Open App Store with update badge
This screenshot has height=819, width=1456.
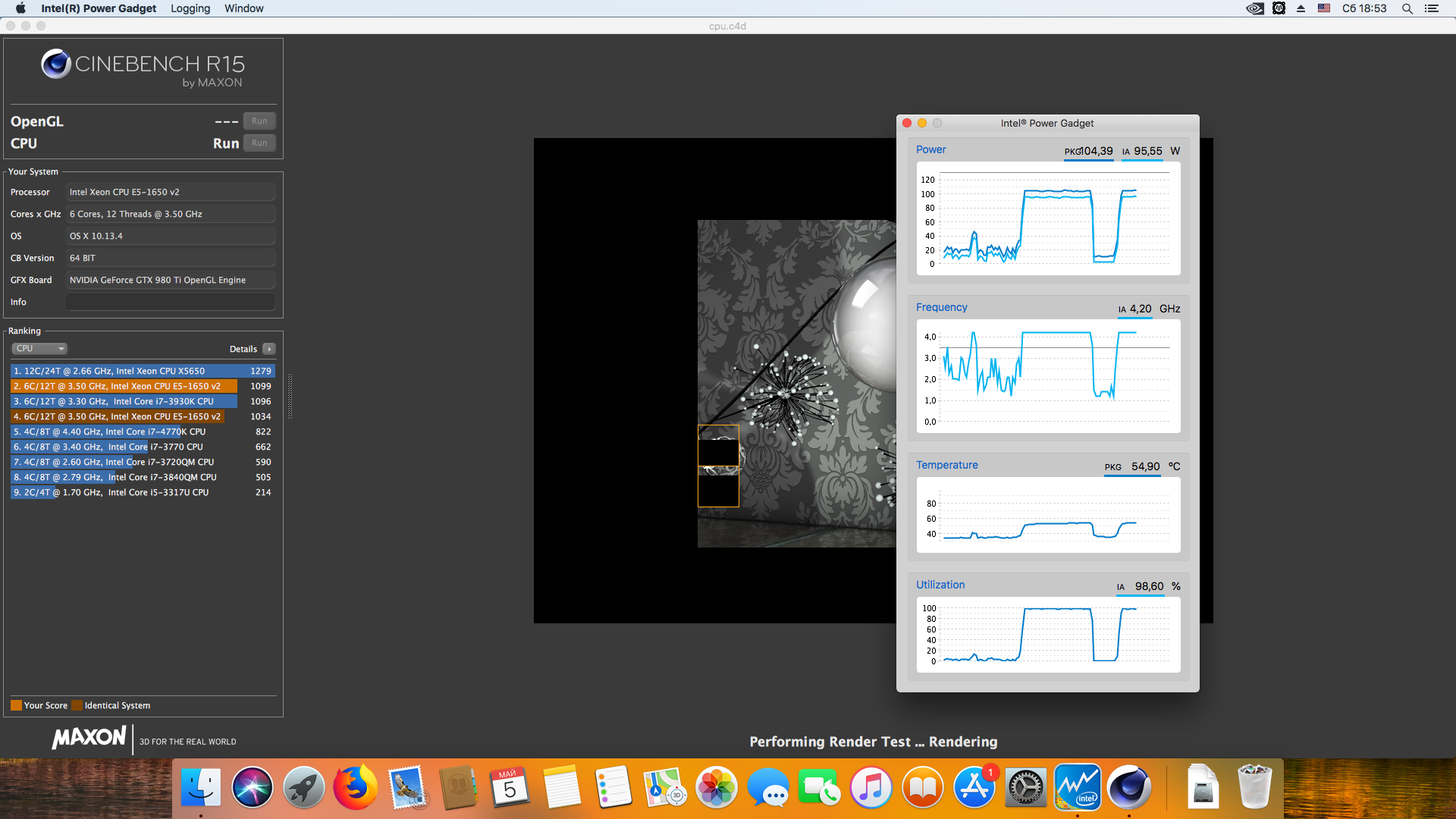pyautogui.click(x=974, y=789)
